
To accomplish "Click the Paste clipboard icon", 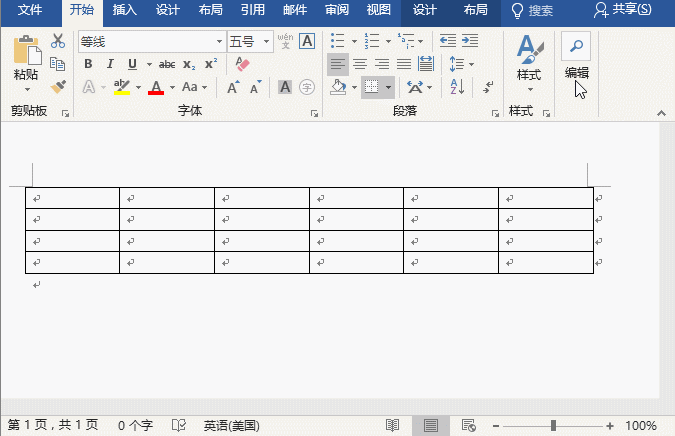I will point(27,51).
